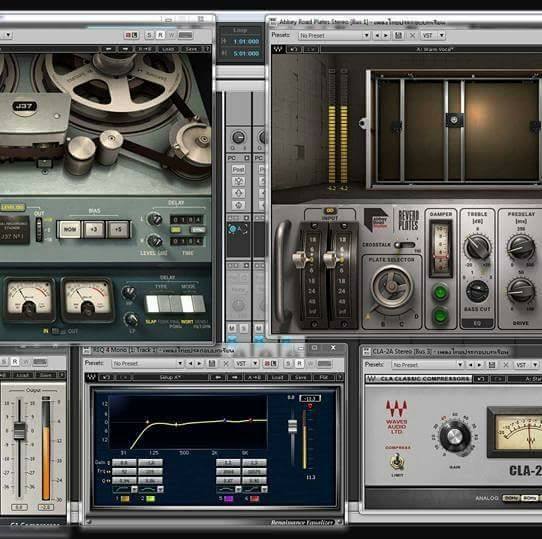Image resolution: width=542 pixels, height=539 pixels.
Task: Toggle REQ band 1 yellow button
Action: (x=124, y=499)
